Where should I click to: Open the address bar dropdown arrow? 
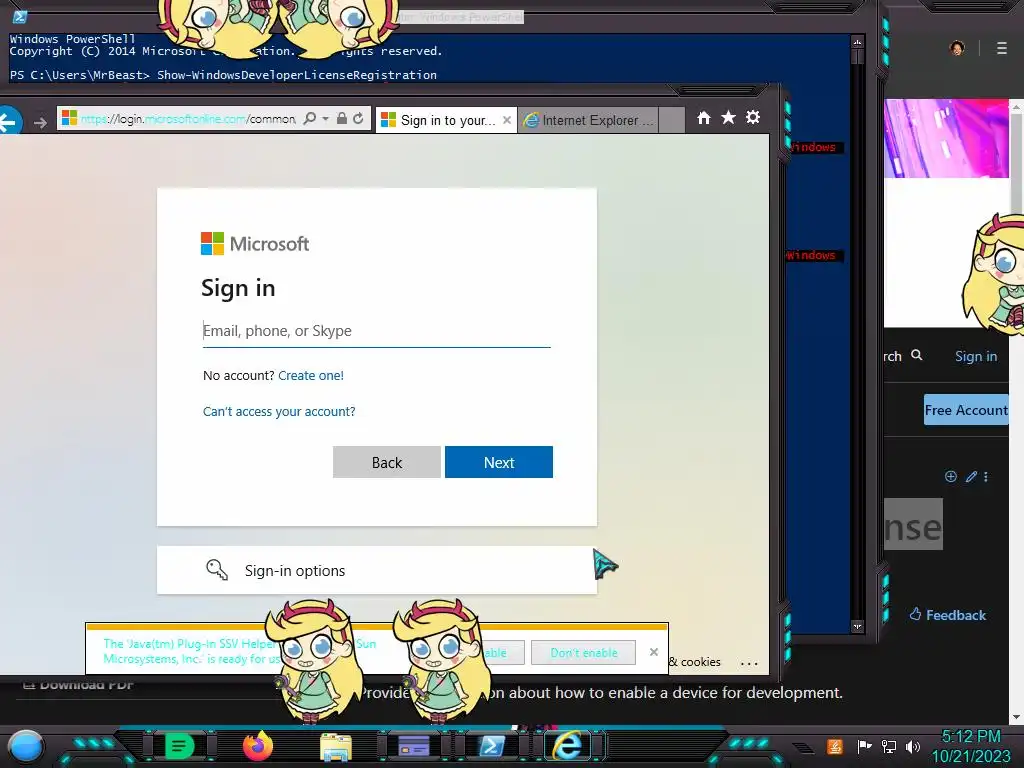pyautogui.click(x=325, y=119)
